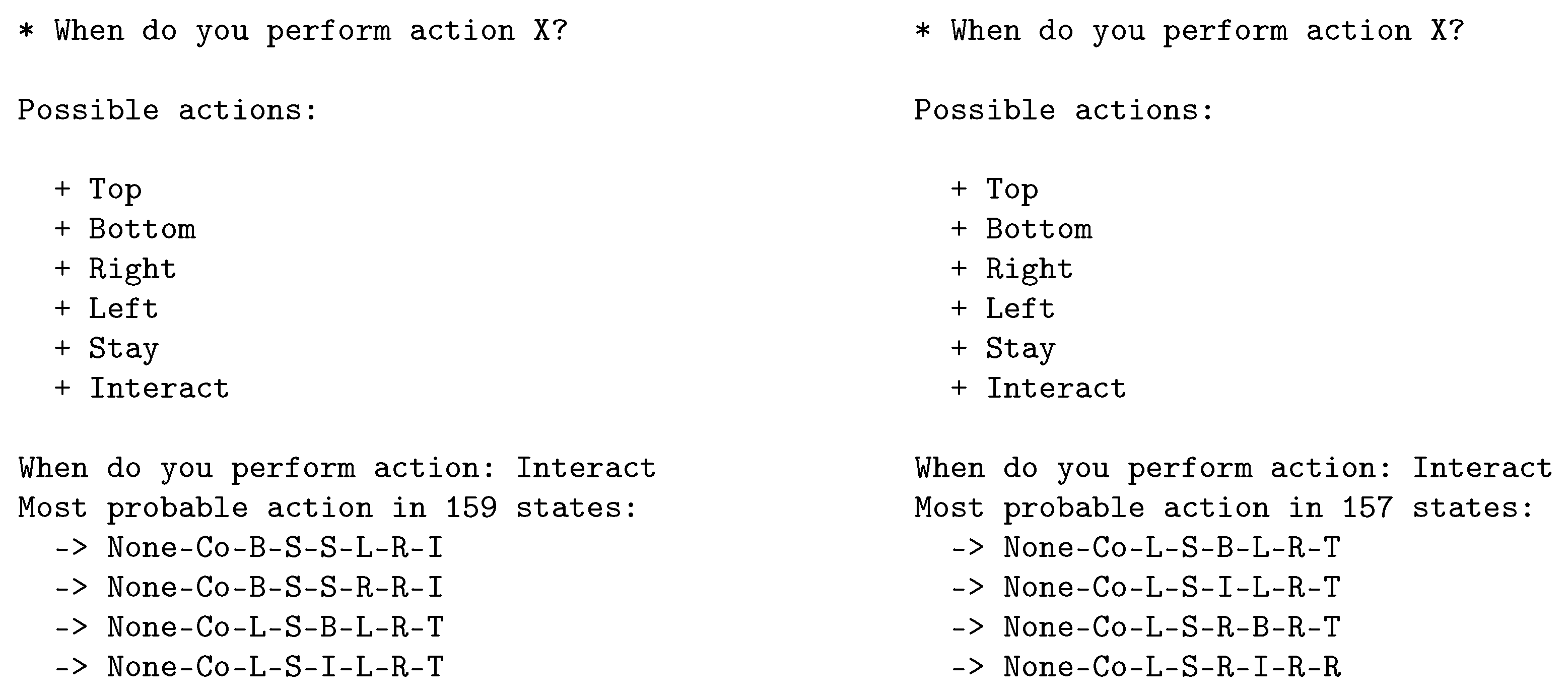Click the Interact bullet in the left list
Screen dimensions: 1568x697
pos(159,389)
